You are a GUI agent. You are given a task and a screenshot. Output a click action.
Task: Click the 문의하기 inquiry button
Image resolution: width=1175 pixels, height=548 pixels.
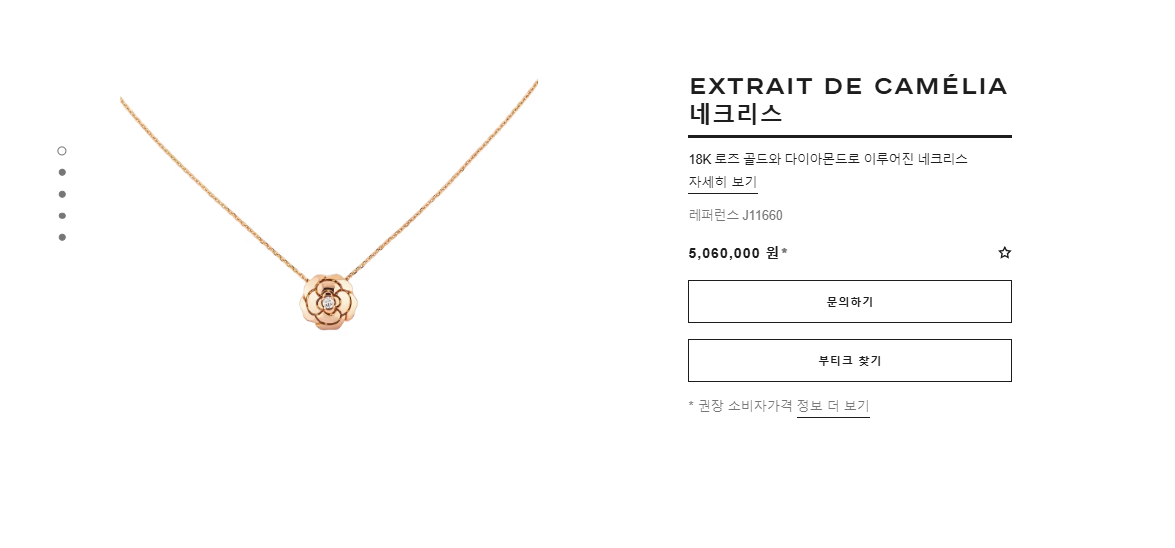click(x=850, y=301)
